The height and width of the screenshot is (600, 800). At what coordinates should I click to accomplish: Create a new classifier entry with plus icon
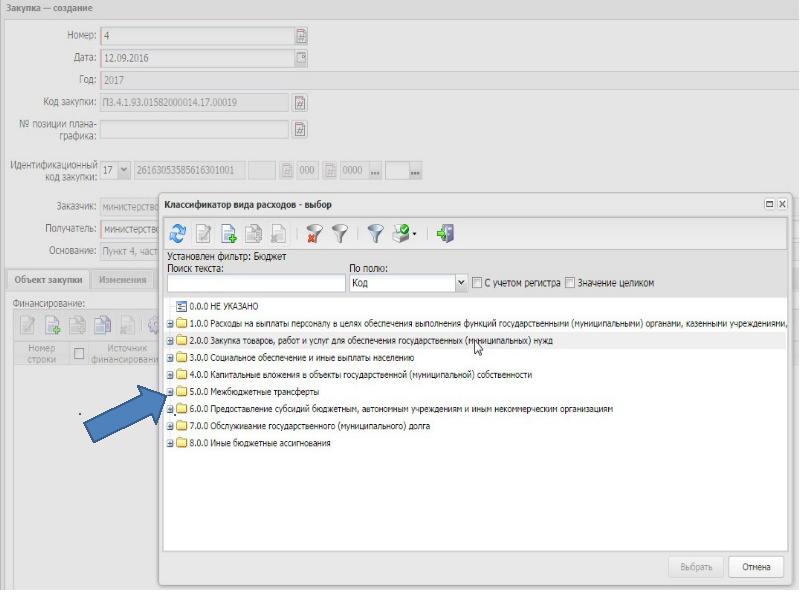(229, 234)
